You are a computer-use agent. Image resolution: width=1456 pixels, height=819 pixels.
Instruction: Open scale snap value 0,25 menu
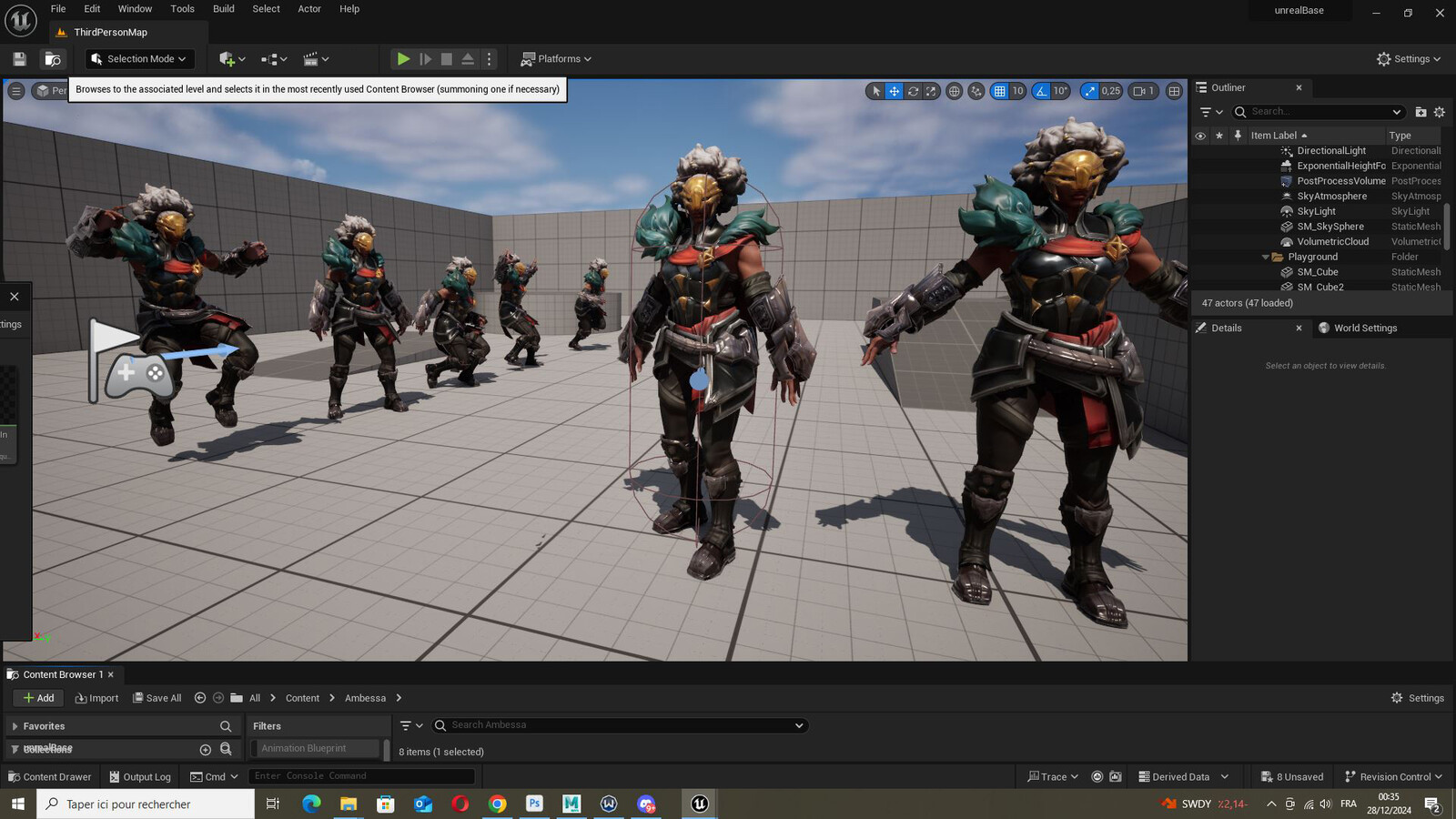coord(1111,91)
